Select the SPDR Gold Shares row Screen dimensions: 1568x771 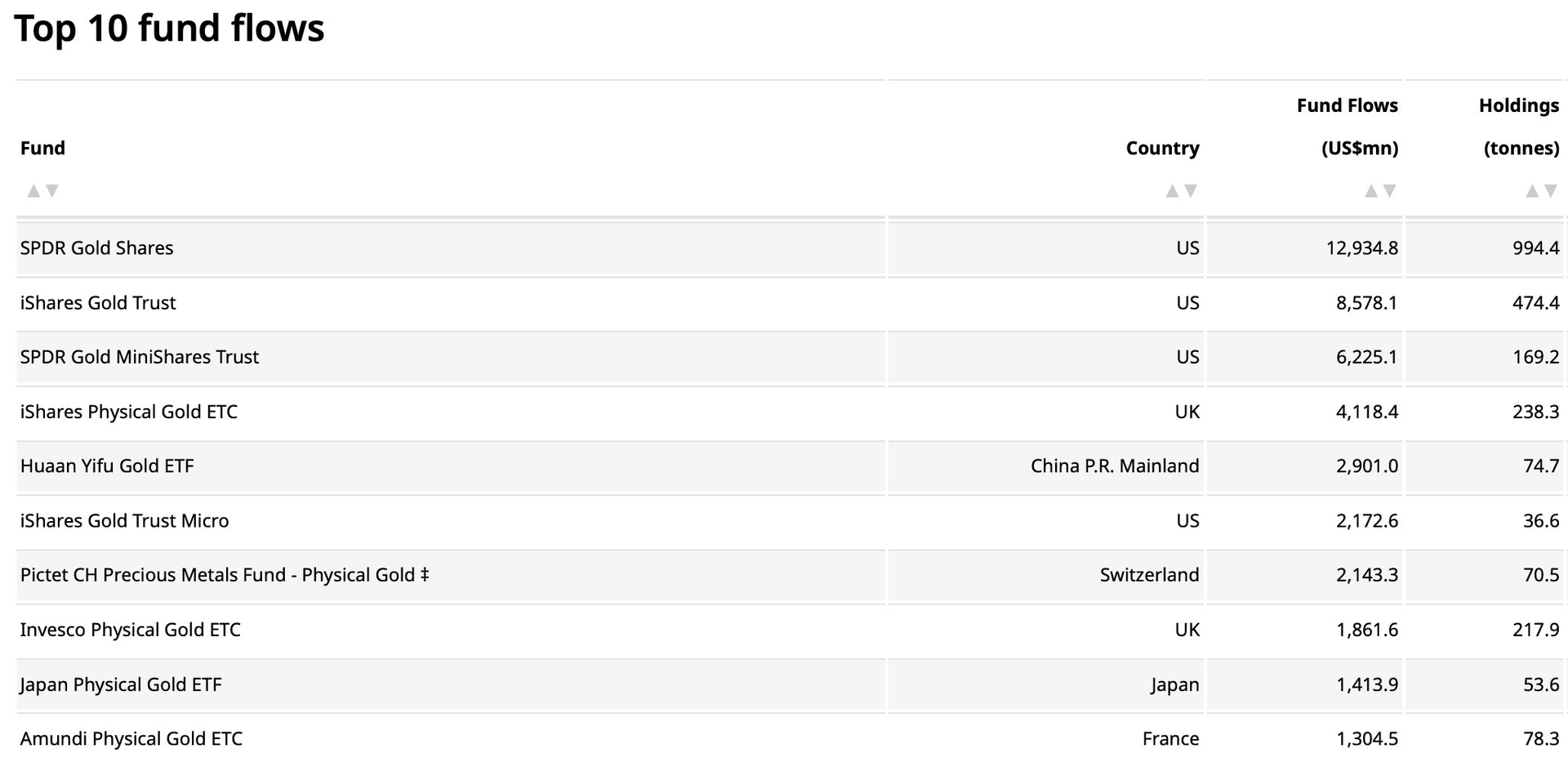[x=97, y=248]
